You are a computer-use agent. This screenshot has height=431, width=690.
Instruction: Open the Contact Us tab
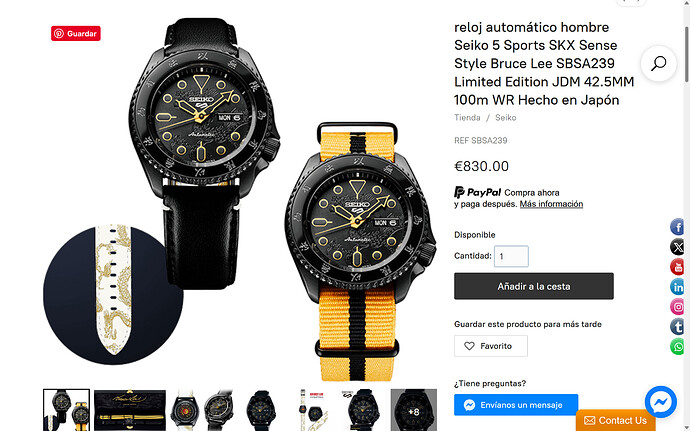pyautogui.click(x=615, y=420)
